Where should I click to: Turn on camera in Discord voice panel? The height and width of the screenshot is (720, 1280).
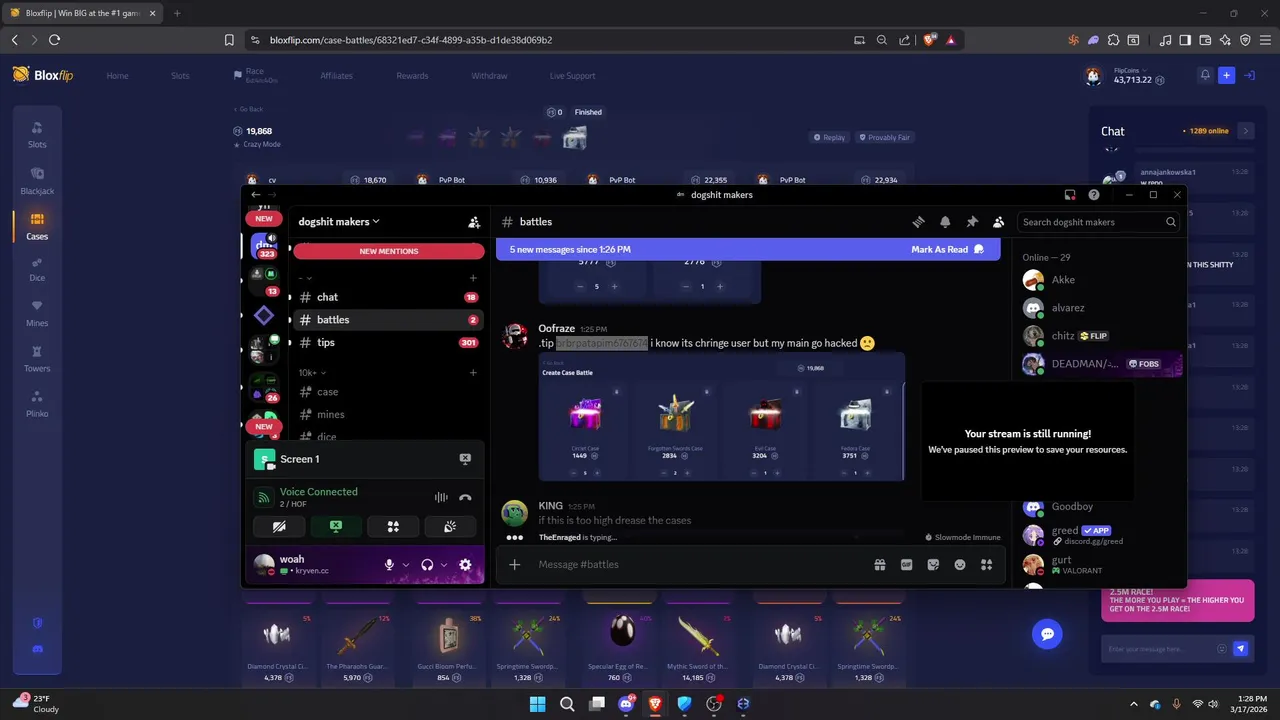click(x=279, y=526)
